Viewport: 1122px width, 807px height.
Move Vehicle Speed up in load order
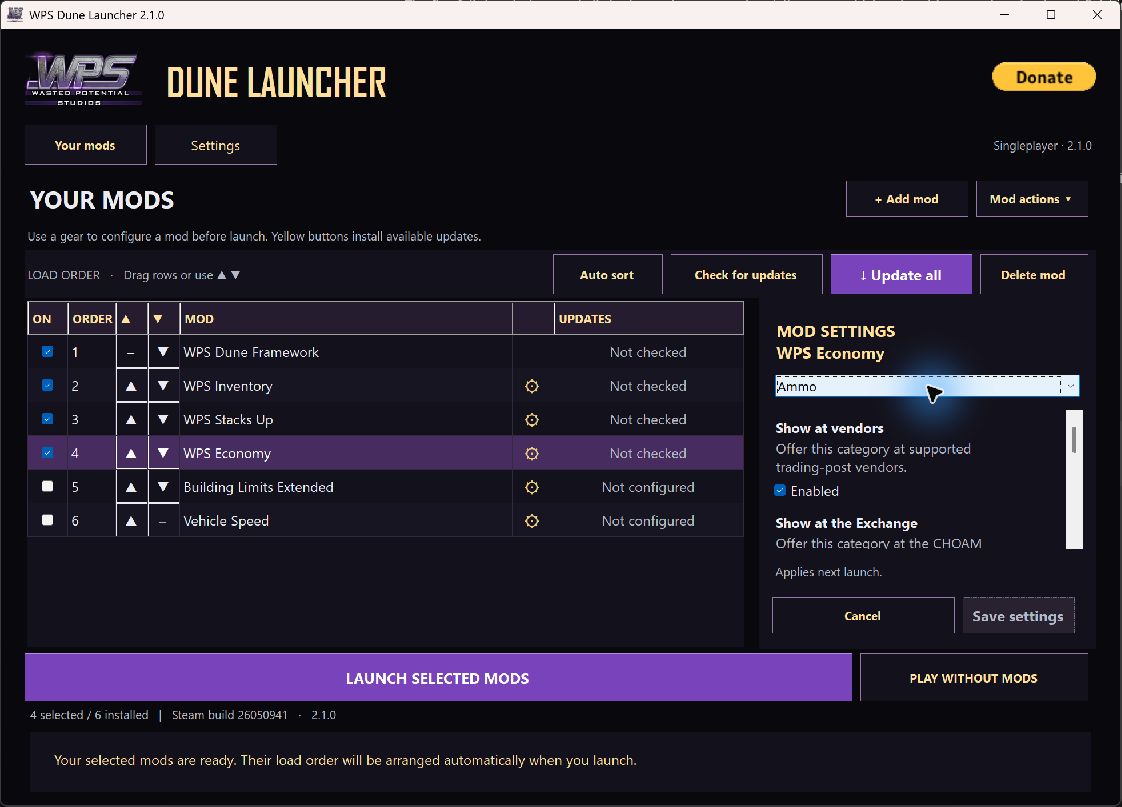[131, 521]
